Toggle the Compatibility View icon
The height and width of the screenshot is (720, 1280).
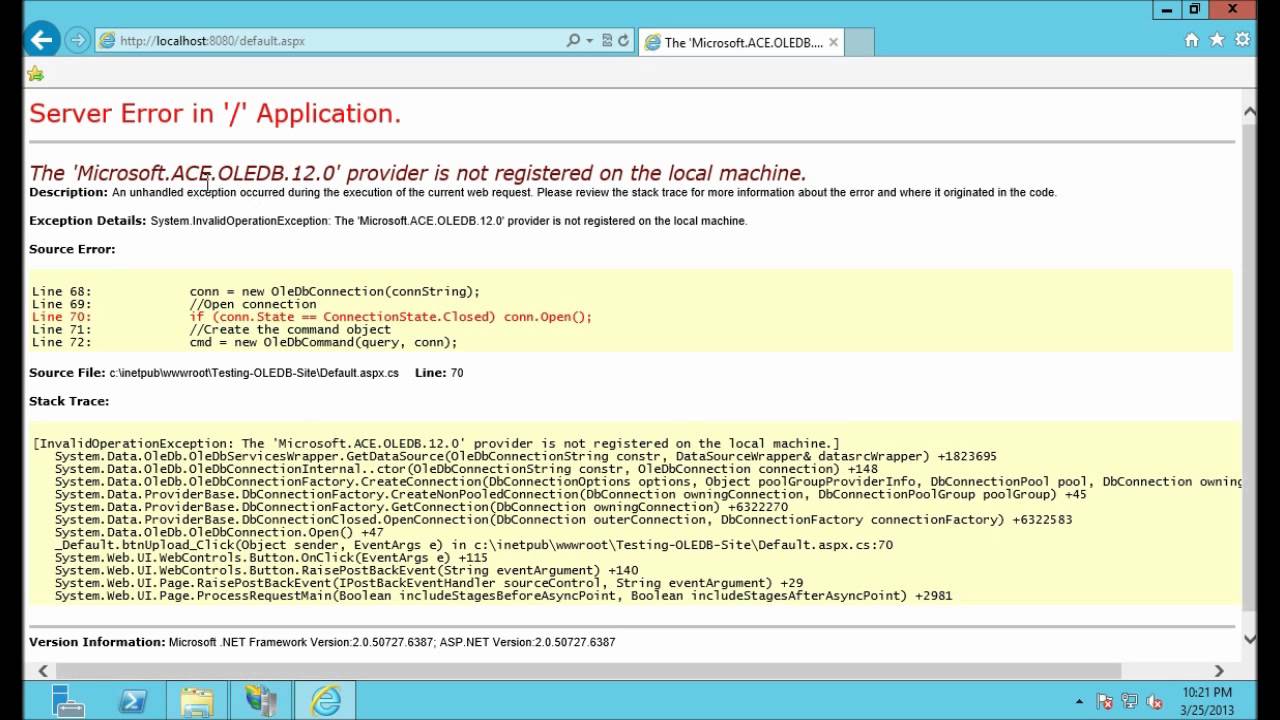[x=607, y=41]
